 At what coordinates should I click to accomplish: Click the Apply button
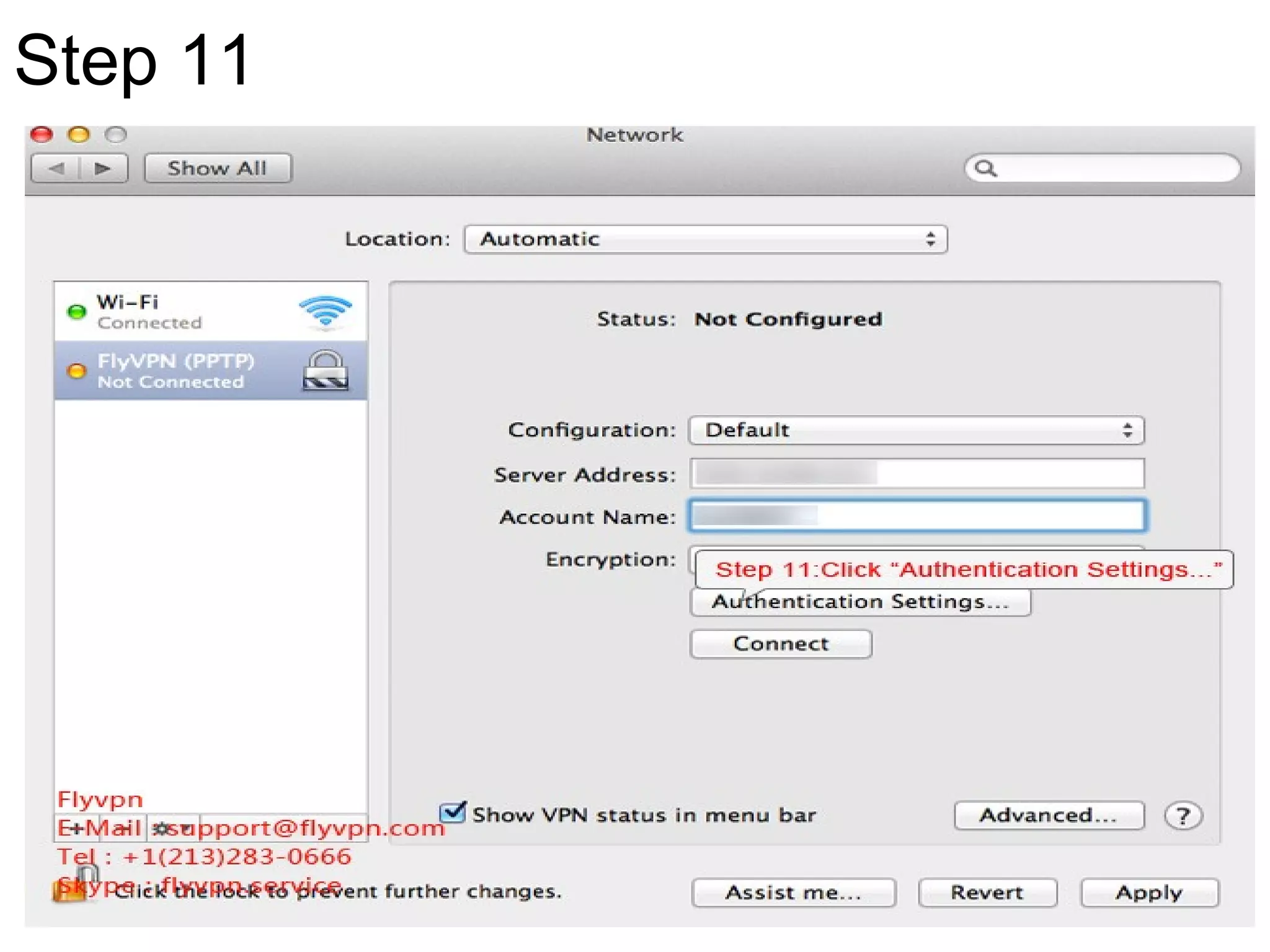pos(1149,892)
